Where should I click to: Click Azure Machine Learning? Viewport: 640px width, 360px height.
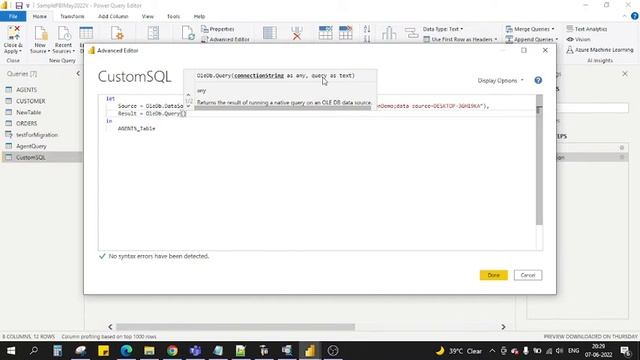point(600,50)
